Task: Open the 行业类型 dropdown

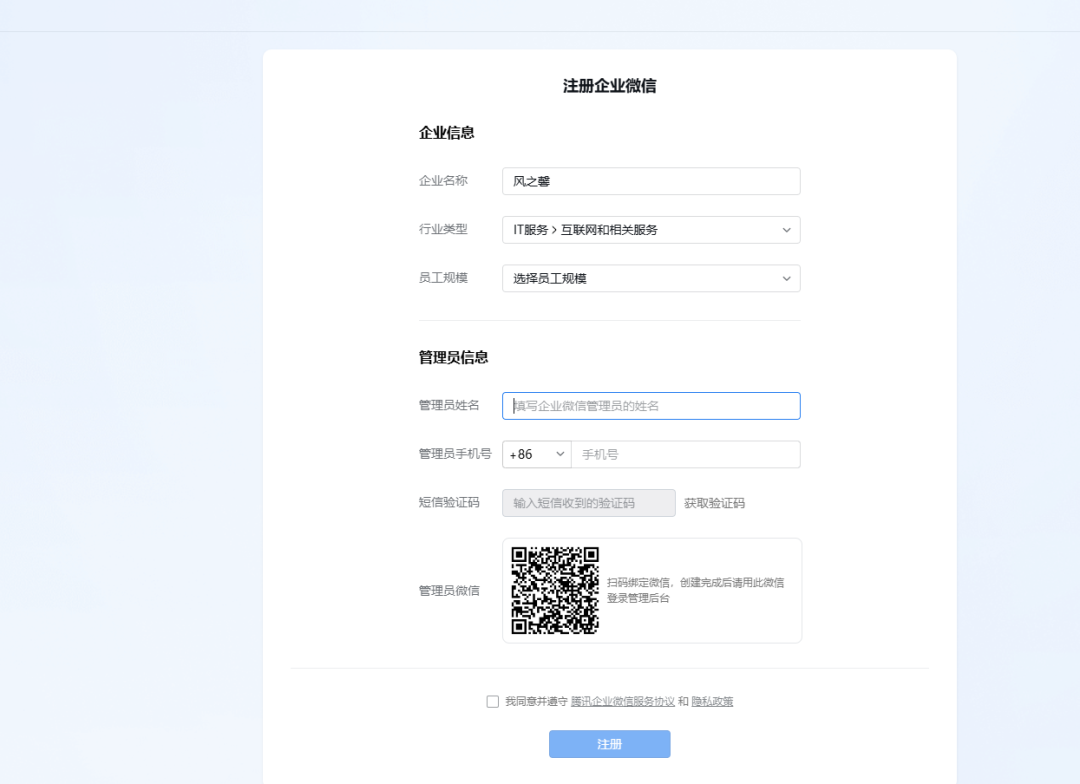Action: tap(651, 230)
